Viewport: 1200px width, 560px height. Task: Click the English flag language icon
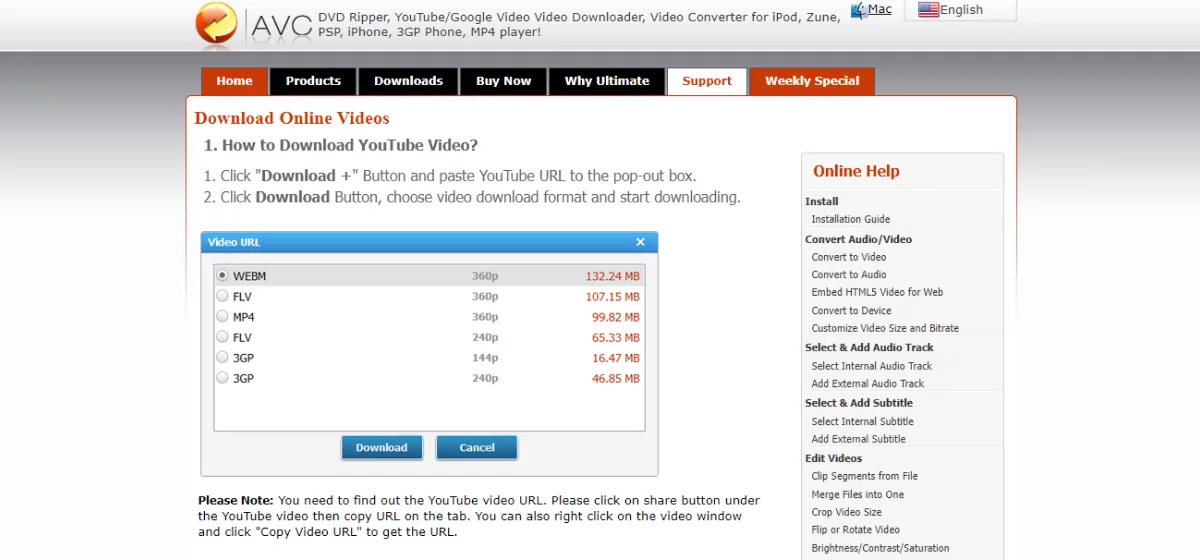click(x=928, y=10)
